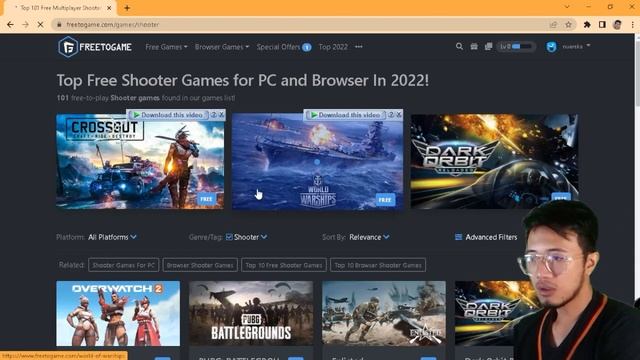Close the Top 101 Free Multiplayer Shooter tab
The width and height of the screenshot is (640, 360).
109,8
